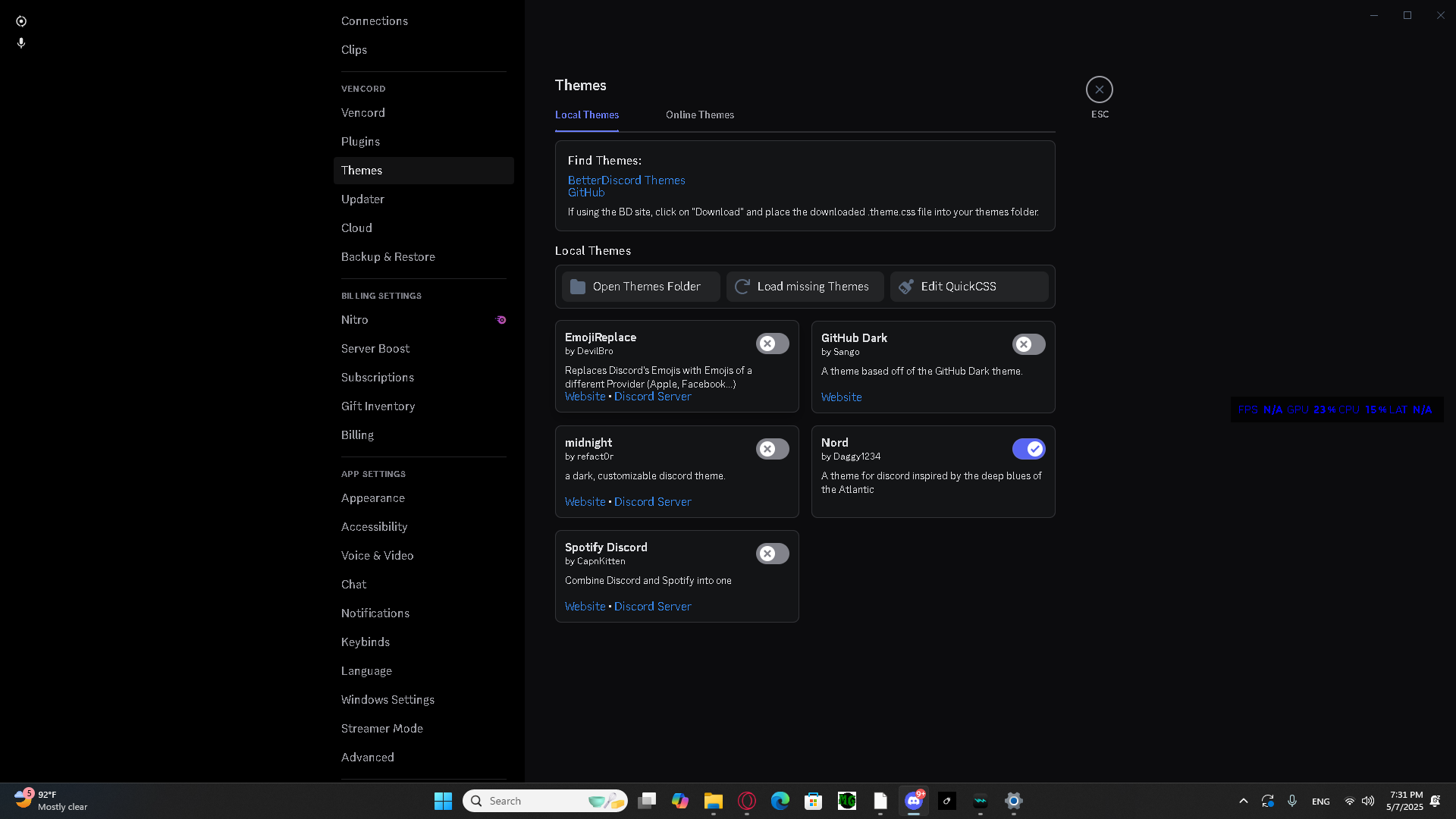Turn on the Spotify Discord theme
1456x819 pixels.
772,554
